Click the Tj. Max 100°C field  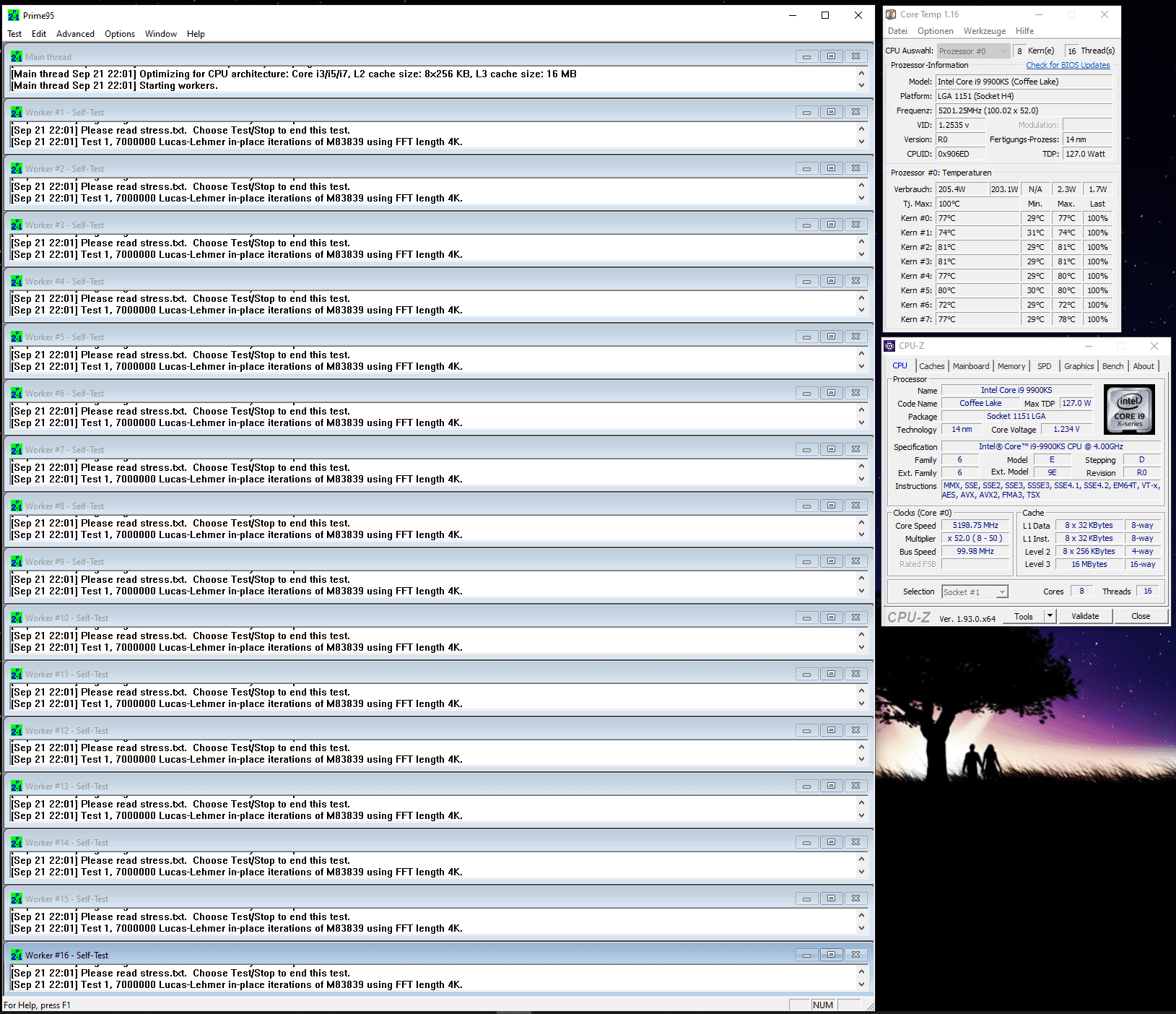coord(977,204)
